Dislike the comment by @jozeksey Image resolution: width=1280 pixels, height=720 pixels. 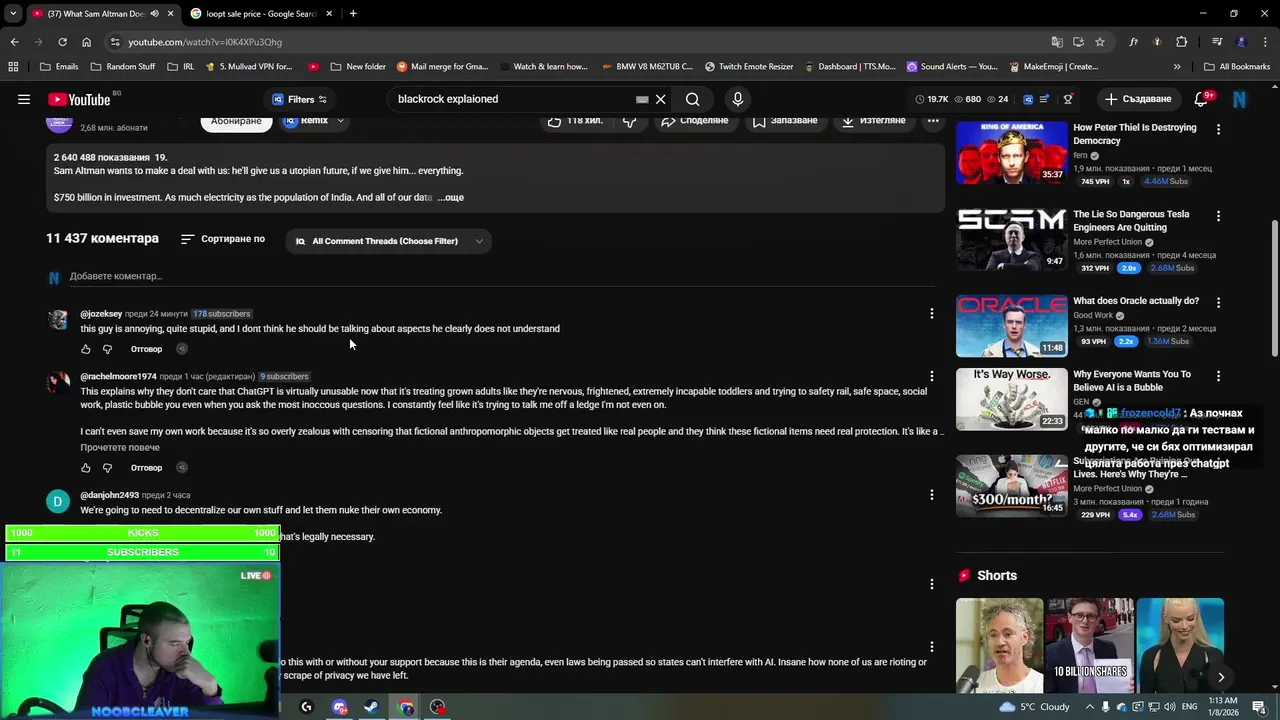(108, 349)
